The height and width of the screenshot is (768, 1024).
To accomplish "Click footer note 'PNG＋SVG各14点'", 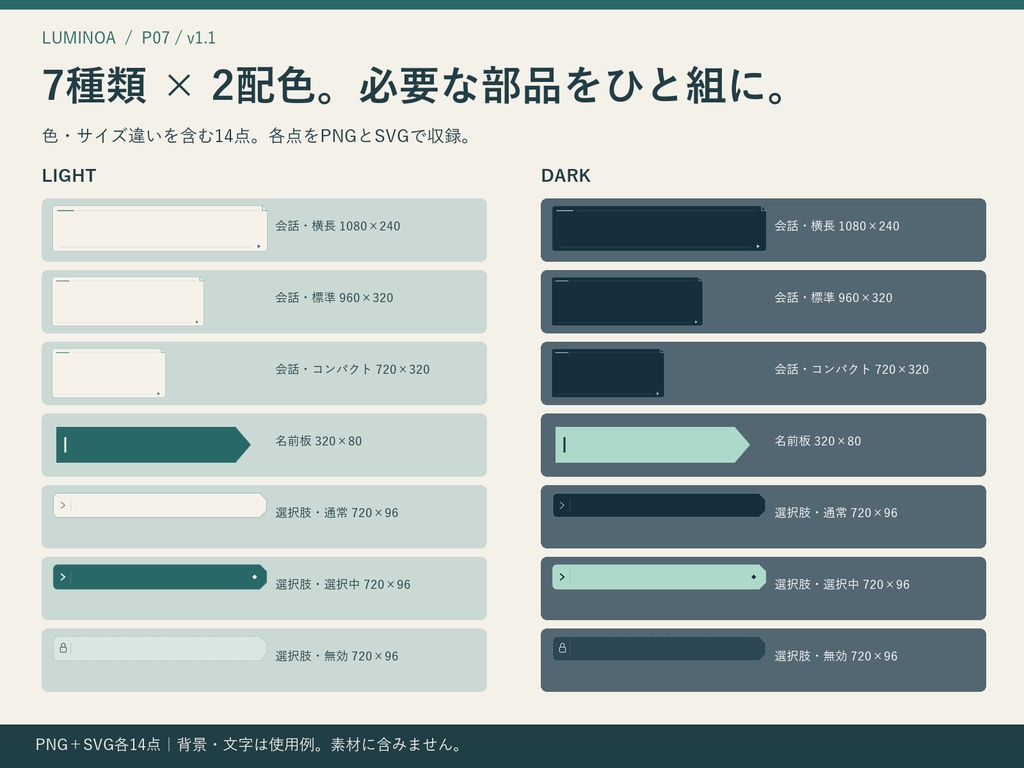I will pos(98,744).
